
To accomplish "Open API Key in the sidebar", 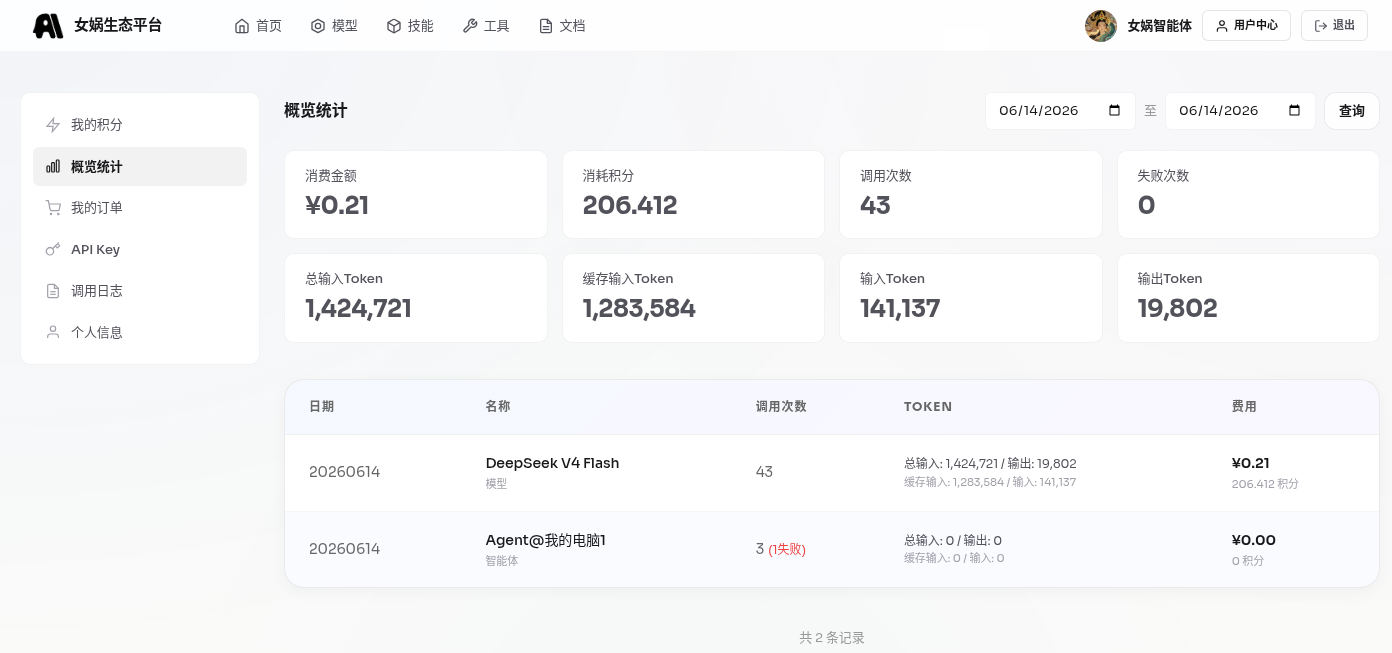I will (140, 250).
